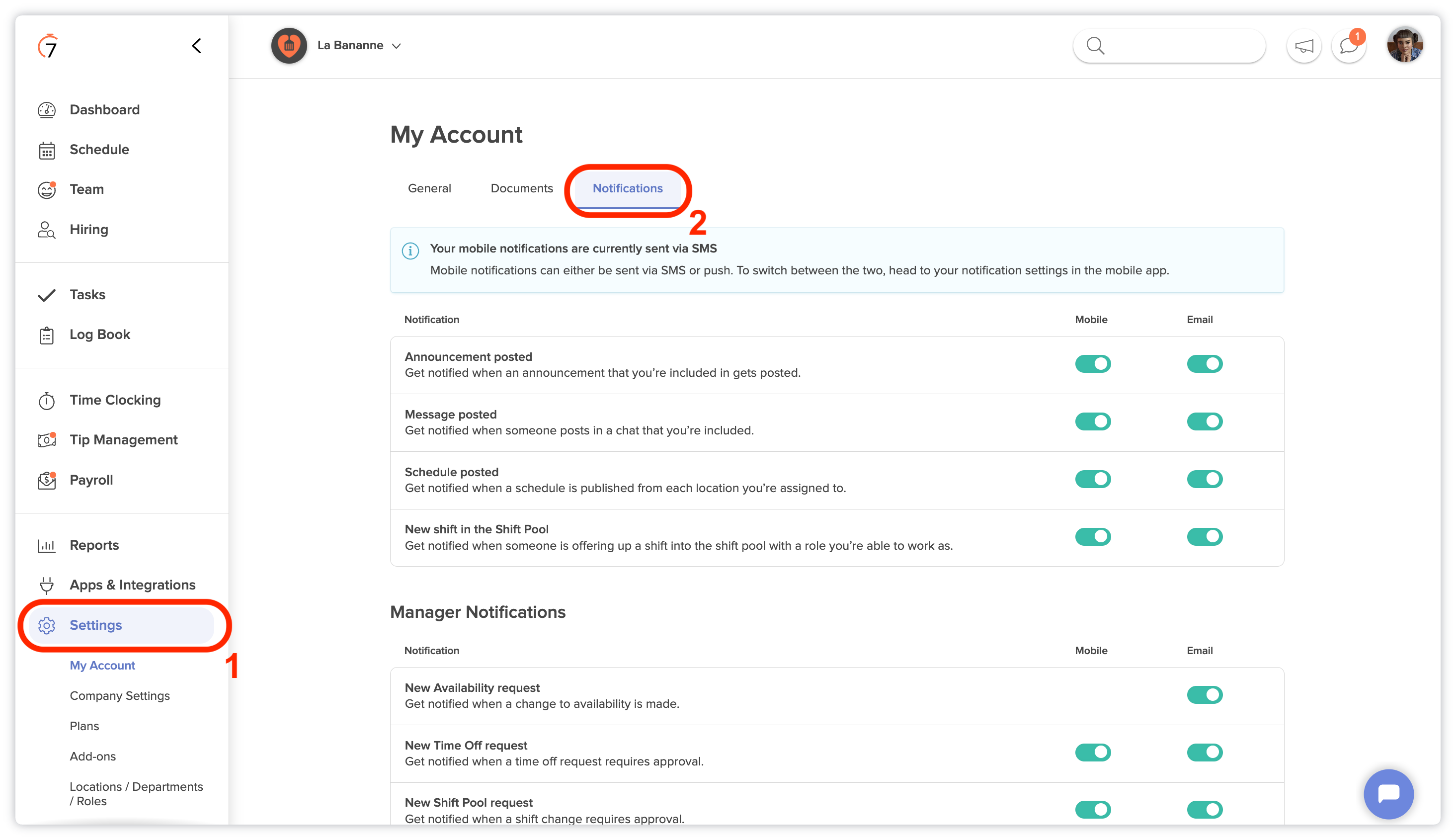The image size is (1456, 840).
Task: Click the info icon in SMS banner
Action: (410, 251)
